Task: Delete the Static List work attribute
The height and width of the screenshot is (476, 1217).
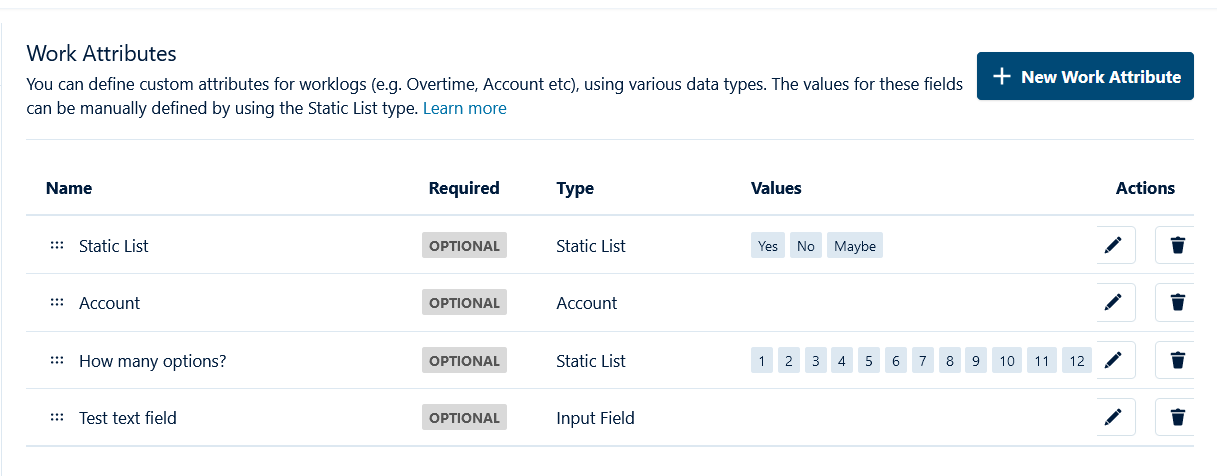Action: point(1176,245)
